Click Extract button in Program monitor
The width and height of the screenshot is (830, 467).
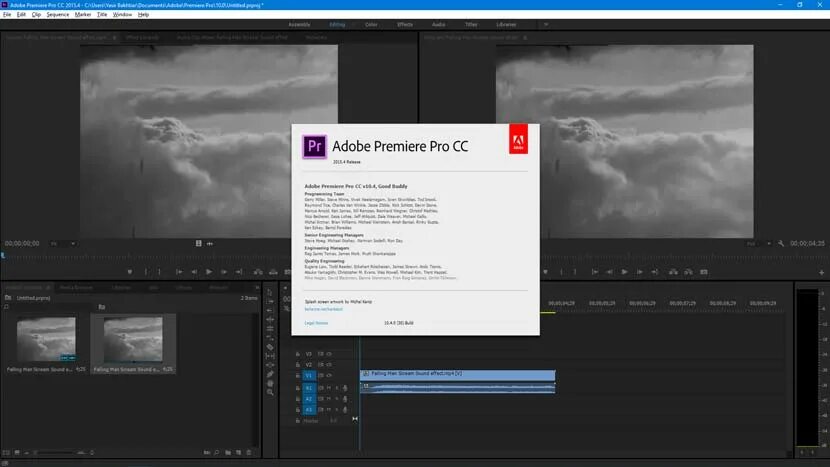(x=688, y=272)
